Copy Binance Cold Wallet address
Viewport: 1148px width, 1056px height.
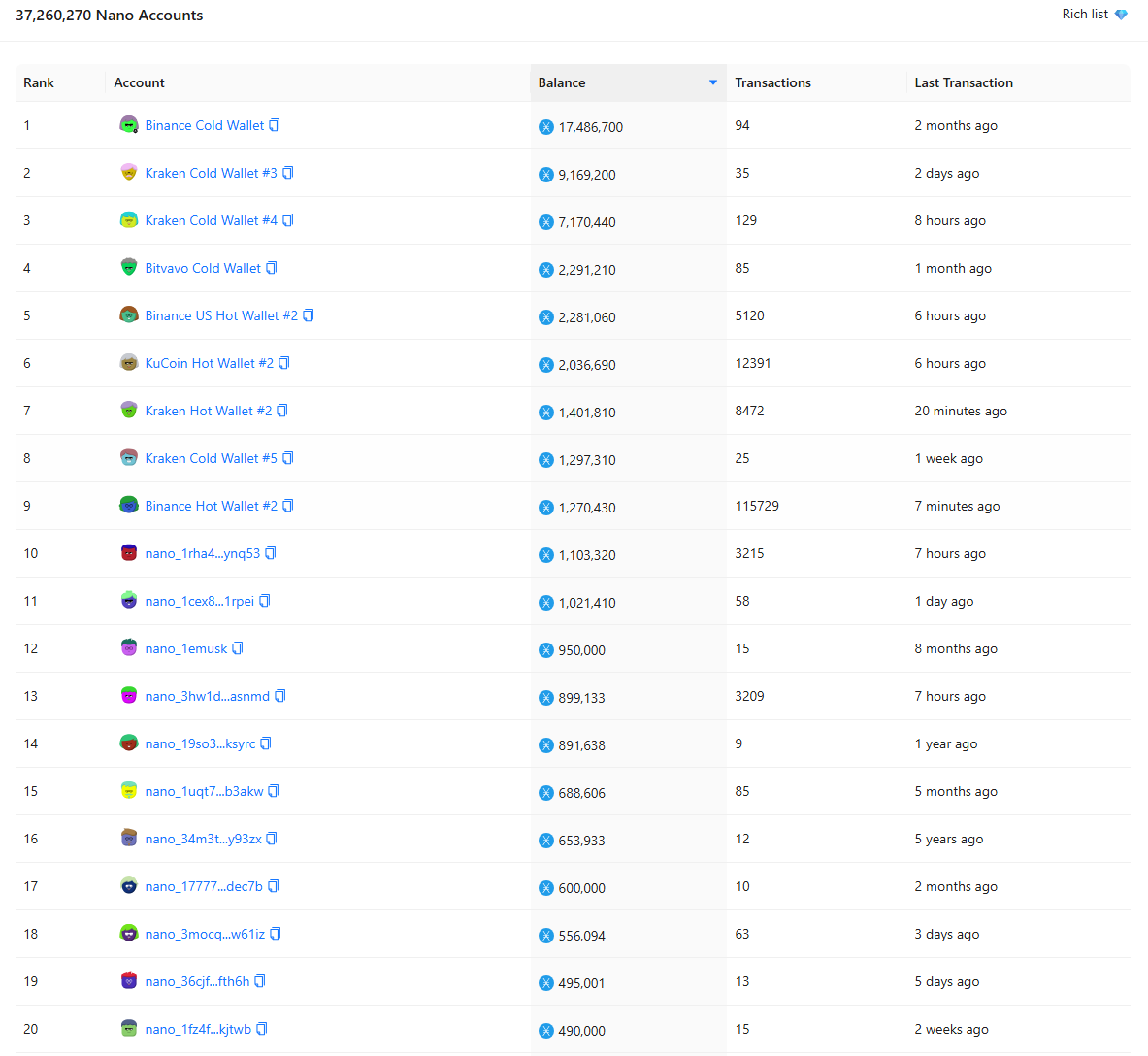point(275,125)
